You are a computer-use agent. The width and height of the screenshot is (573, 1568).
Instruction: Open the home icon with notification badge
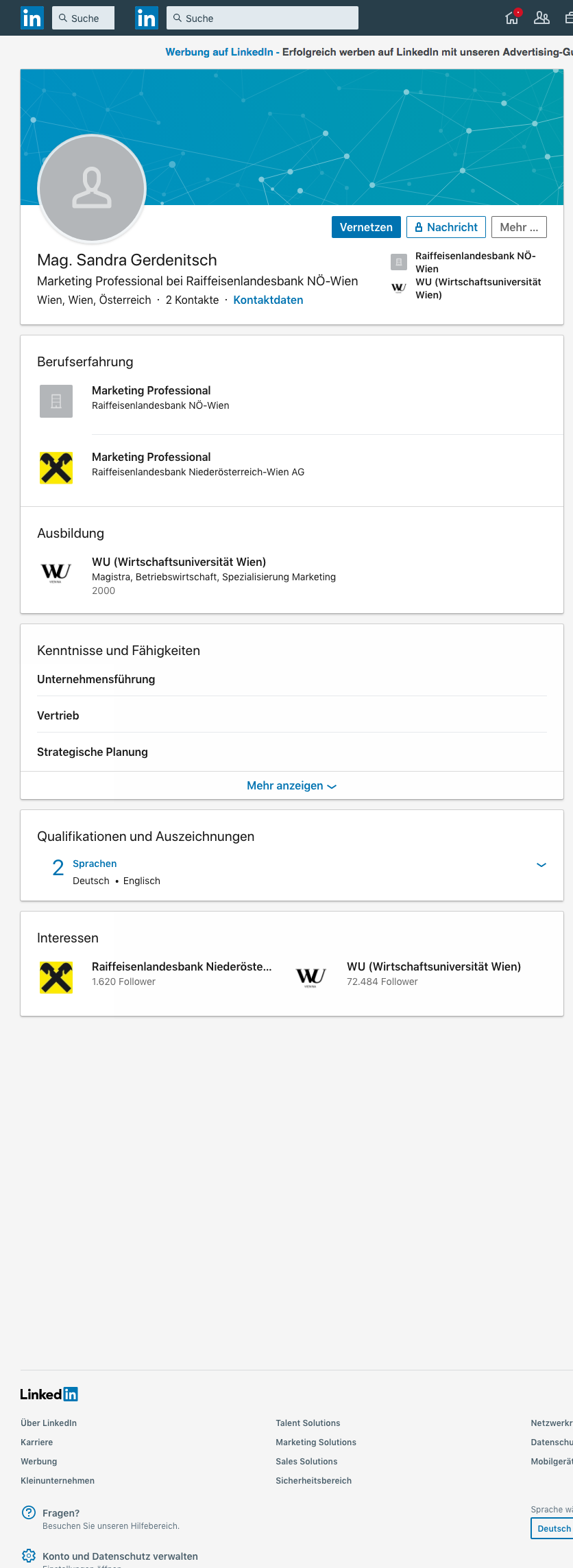513,17
